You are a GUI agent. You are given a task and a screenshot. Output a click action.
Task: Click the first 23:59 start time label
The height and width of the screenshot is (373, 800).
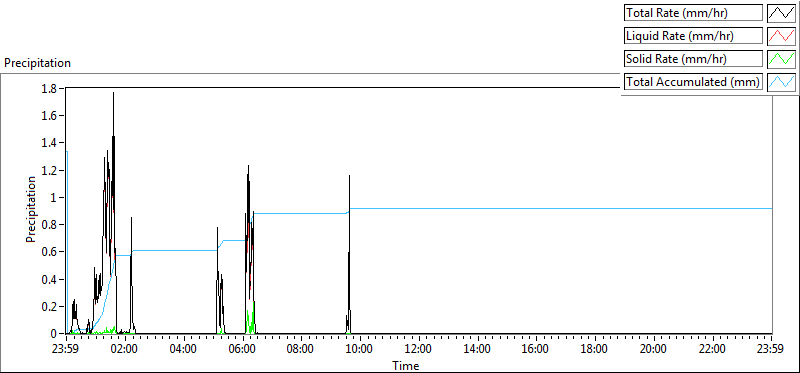tap(66, 350)
